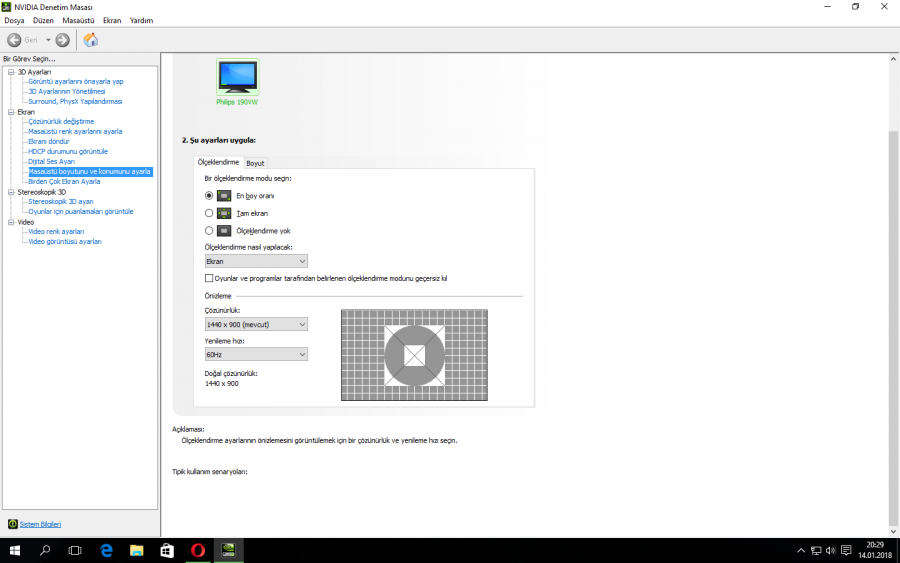Open 'Video renk ayarları' task
This screenshot has width=900, height=563.
pyautogui.click(x=56, y=232)
